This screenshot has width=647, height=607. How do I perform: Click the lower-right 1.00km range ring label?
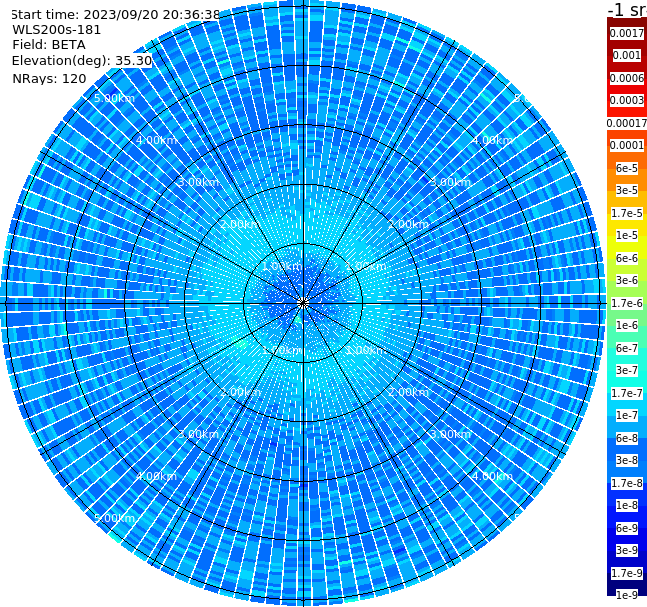click(366, 350)
